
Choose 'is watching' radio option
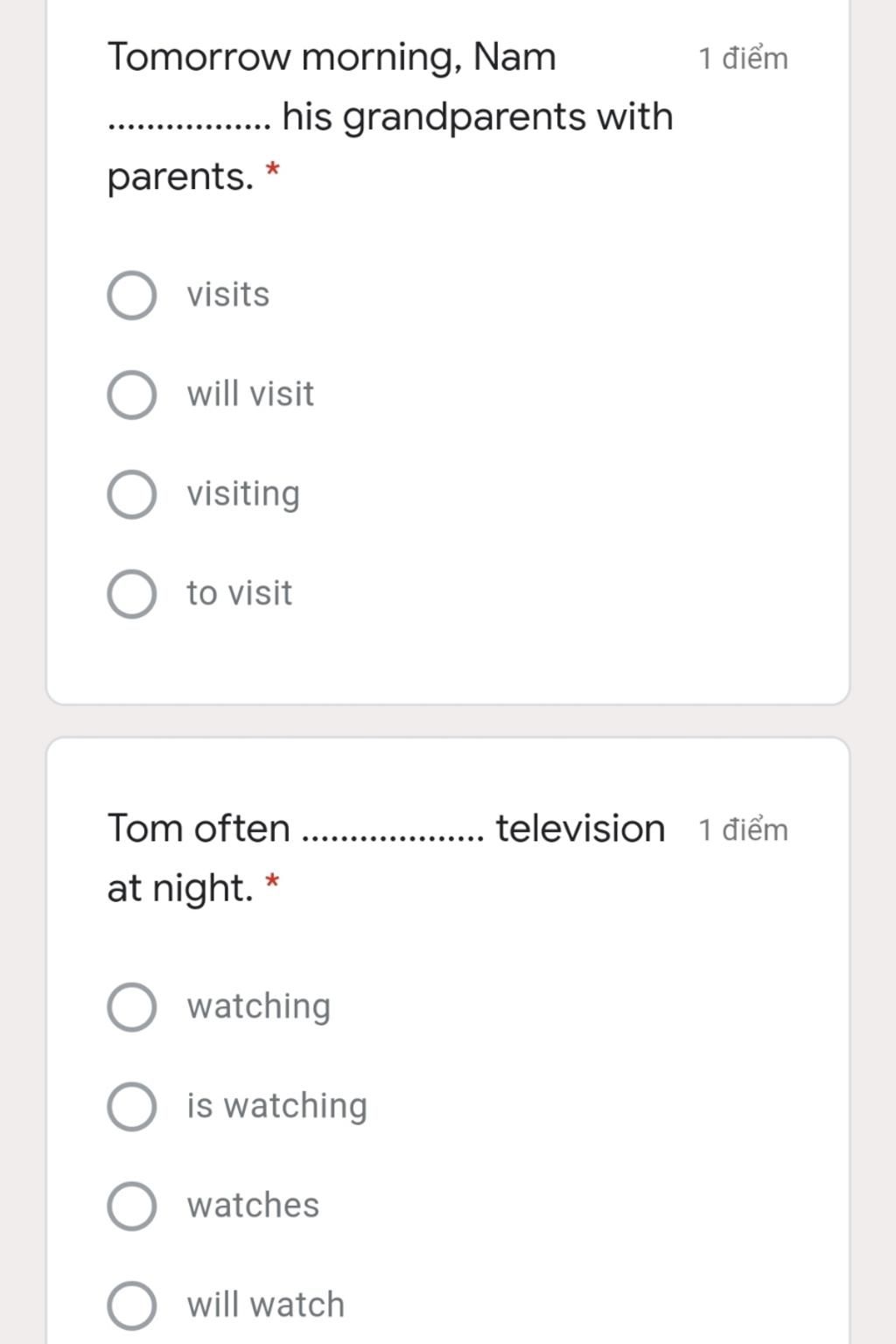point(132,1106)
